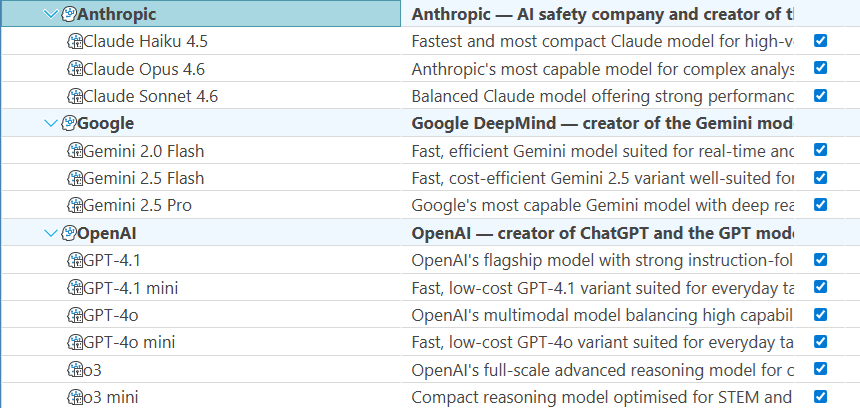Click the Anthropic provider brain icon
The width and height of the screenshot is (860, 408).
(69, 14)
